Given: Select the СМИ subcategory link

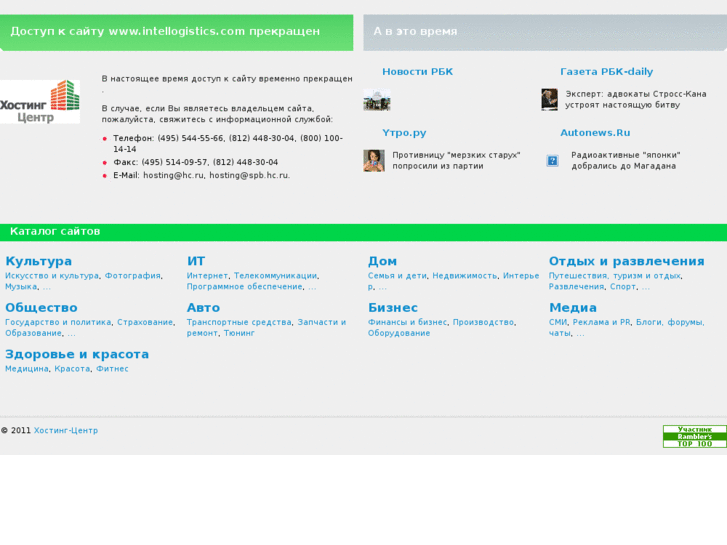Looking at the screenshot, I should coord(558,322).
